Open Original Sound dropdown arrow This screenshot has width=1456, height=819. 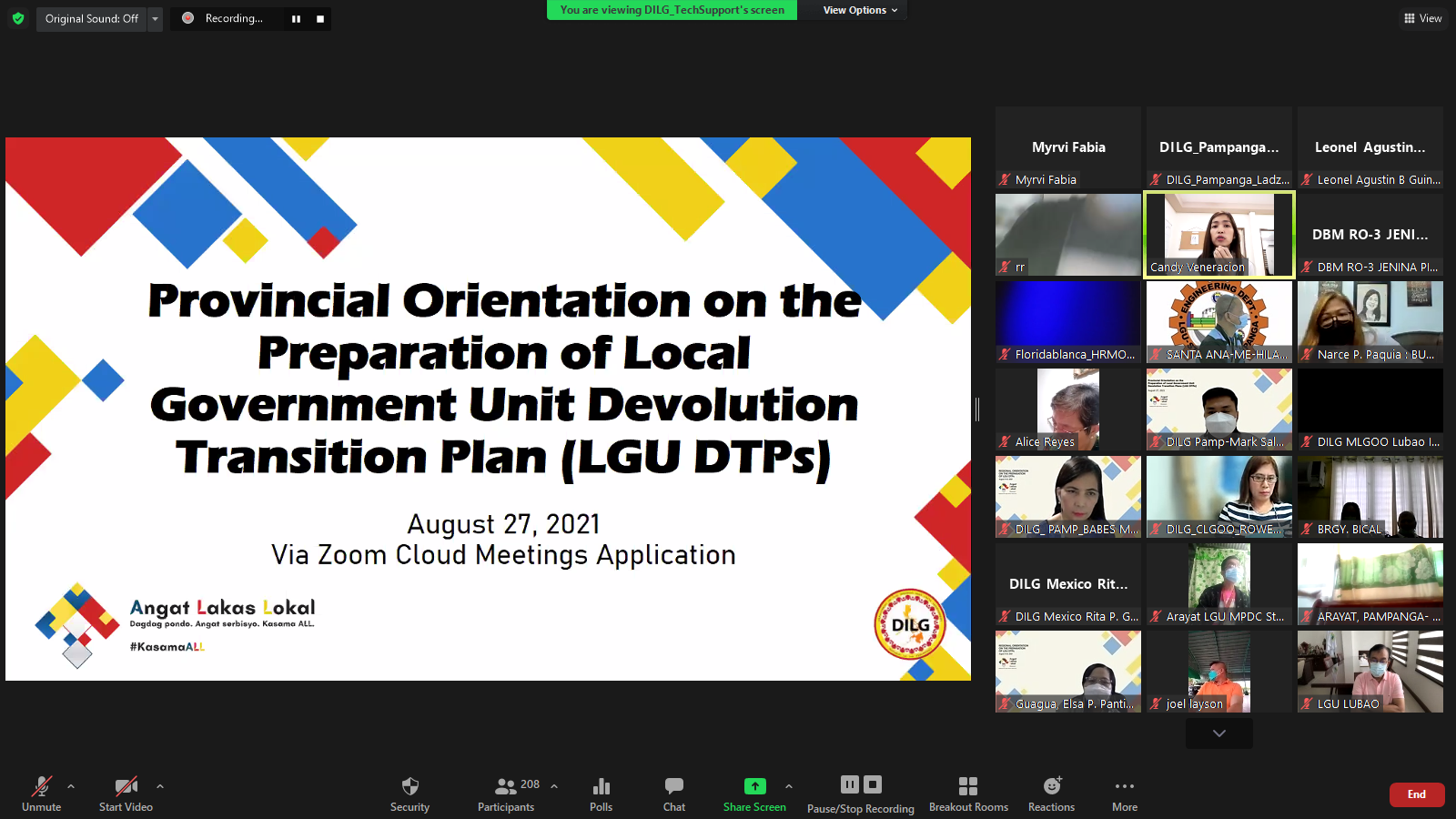click(155, 18)
